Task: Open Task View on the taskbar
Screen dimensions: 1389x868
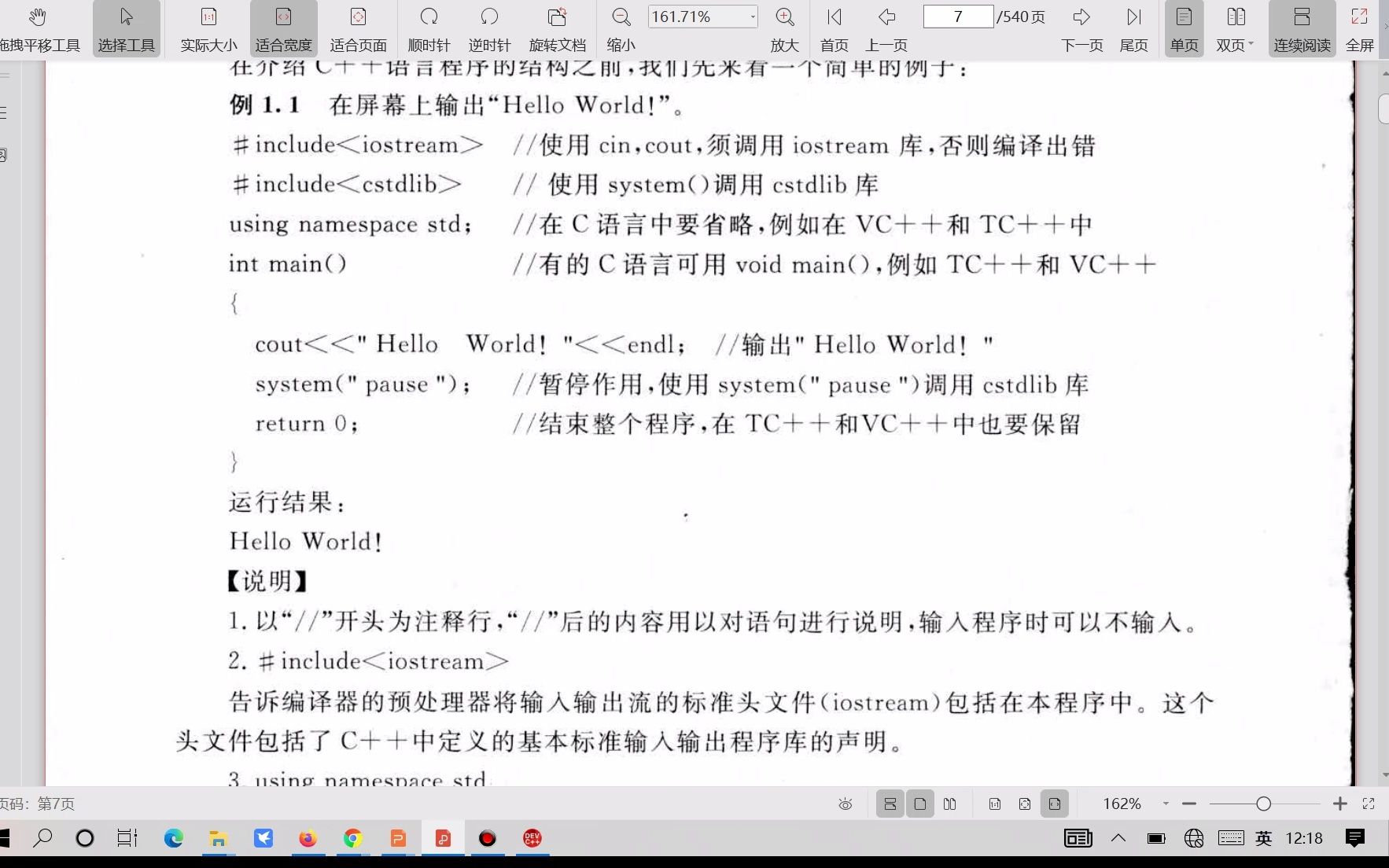Action: [x=127, y=838]
